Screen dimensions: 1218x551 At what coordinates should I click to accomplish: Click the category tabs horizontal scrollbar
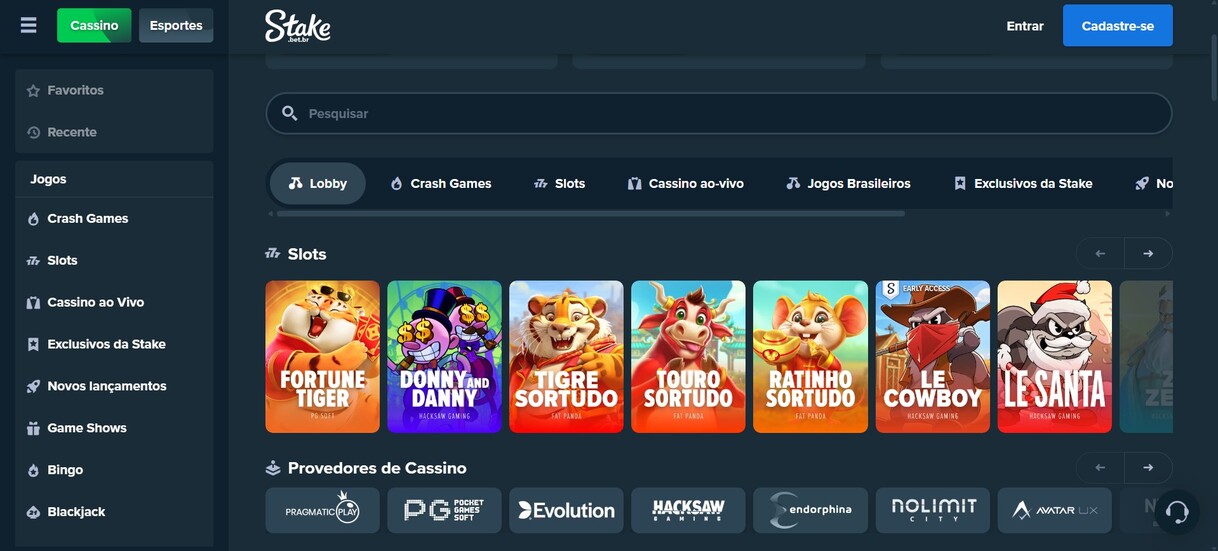coord(590,213)
